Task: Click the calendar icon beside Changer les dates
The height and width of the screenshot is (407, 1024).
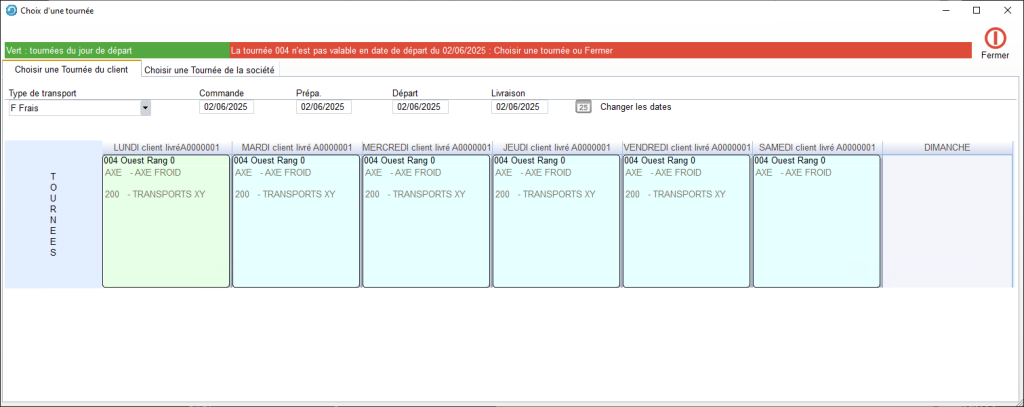Action: tap(584, 107)
